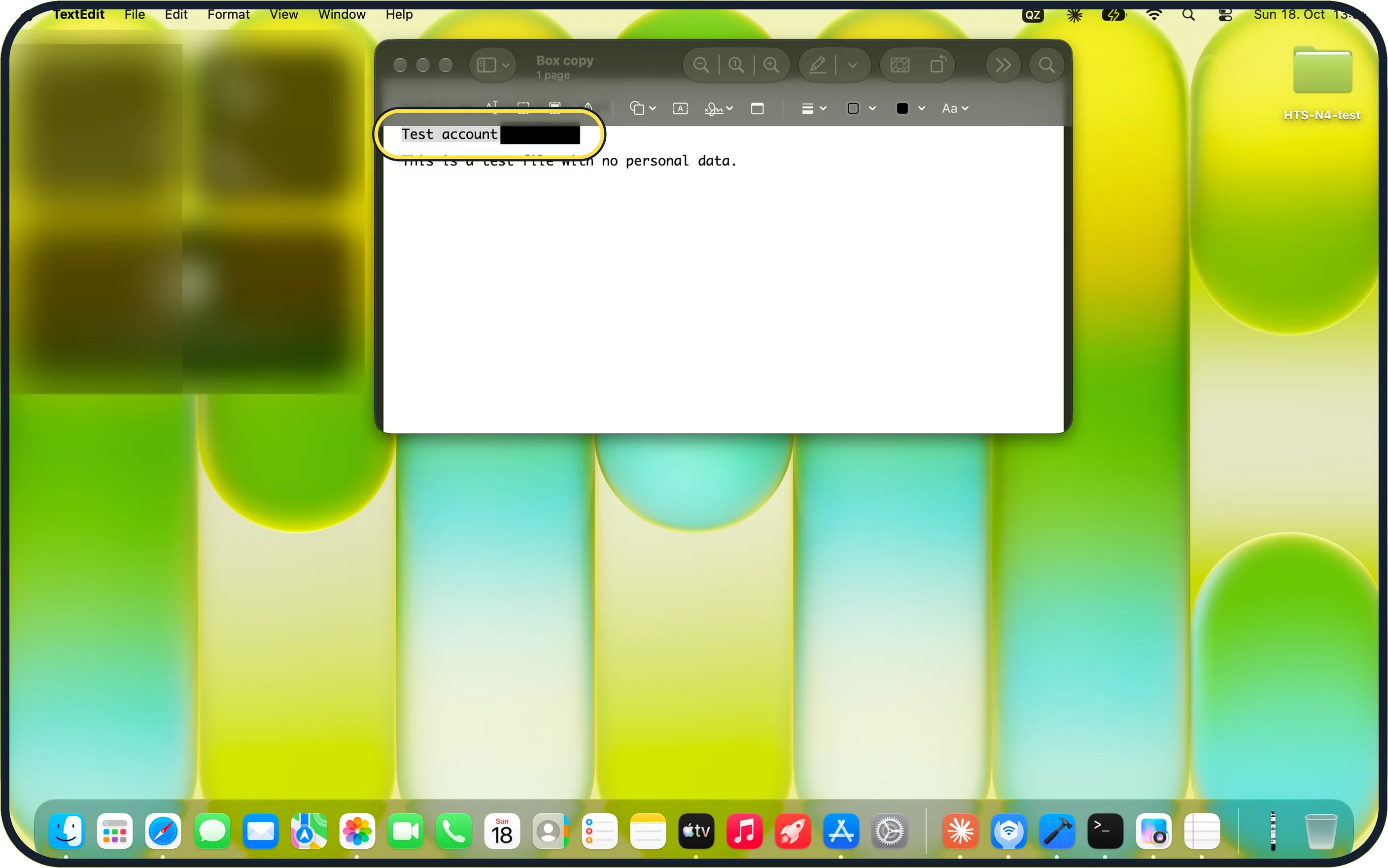
Task: Toggle the Markup pencil tool
Action: 818,66
